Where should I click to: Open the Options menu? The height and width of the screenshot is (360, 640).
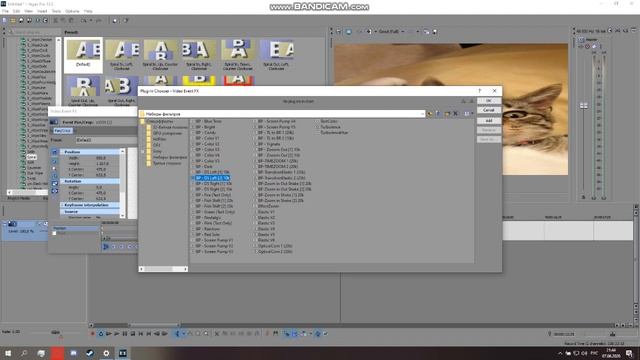(72, 11)
